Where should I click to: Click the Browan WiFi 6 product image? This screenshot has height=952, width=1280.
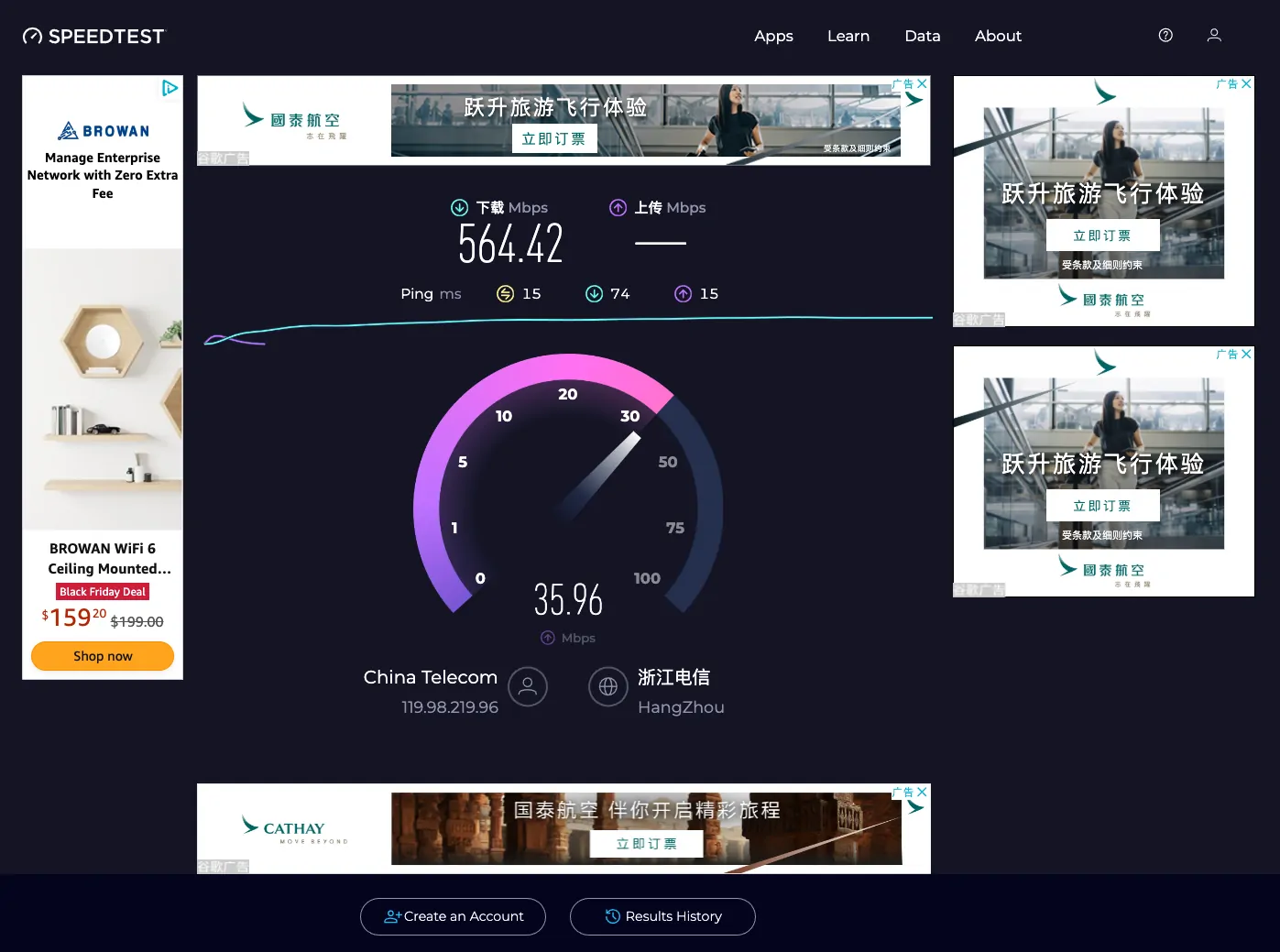click(103, 389)
